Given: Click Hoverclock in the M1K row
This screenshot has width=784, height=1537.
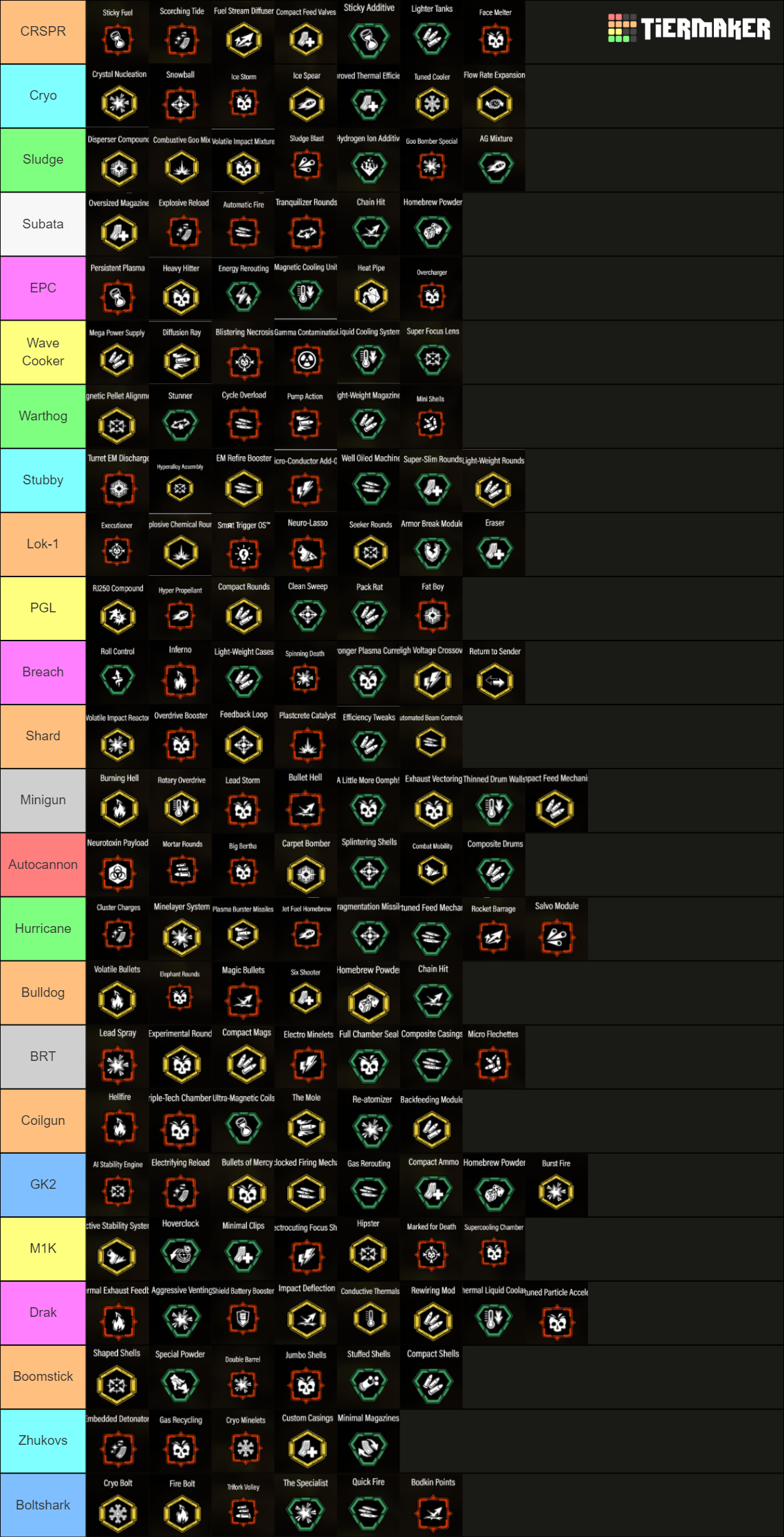Looking at the screenshot, I should pos(180,1254).
